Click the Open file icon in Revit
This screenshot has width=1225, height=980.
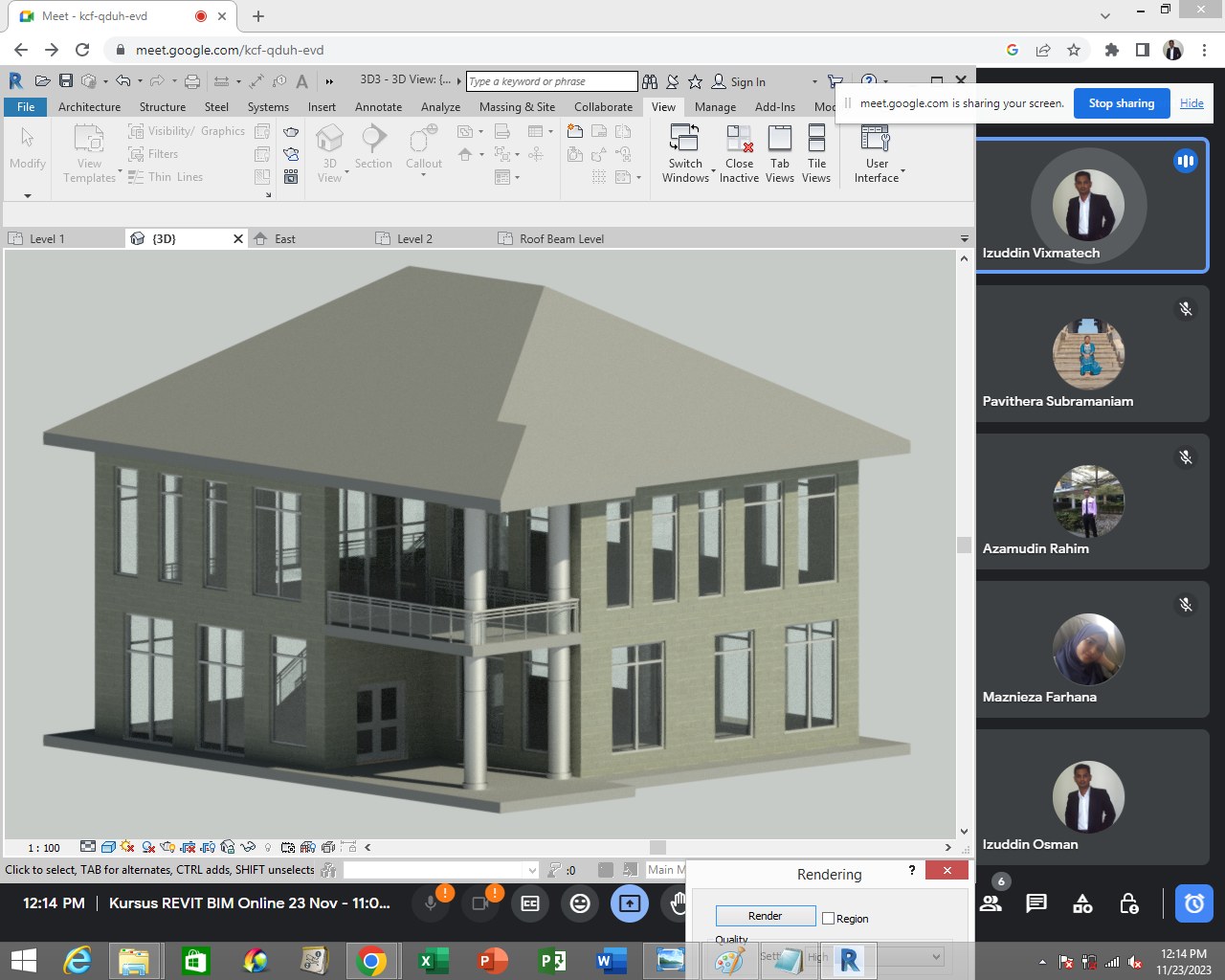(42, 81)
